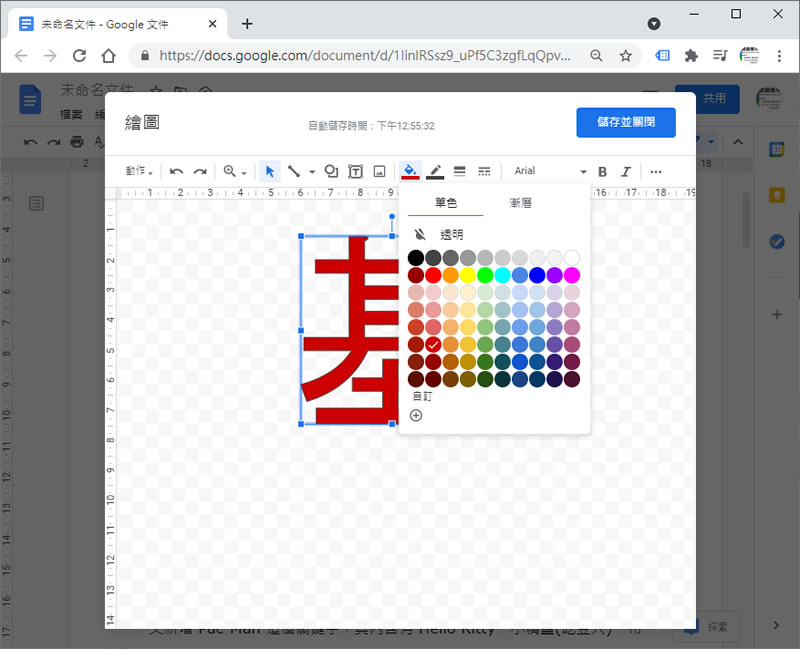Insert an image with the image icon
Screen dimensions: 800x649
[x=379, y=171]
